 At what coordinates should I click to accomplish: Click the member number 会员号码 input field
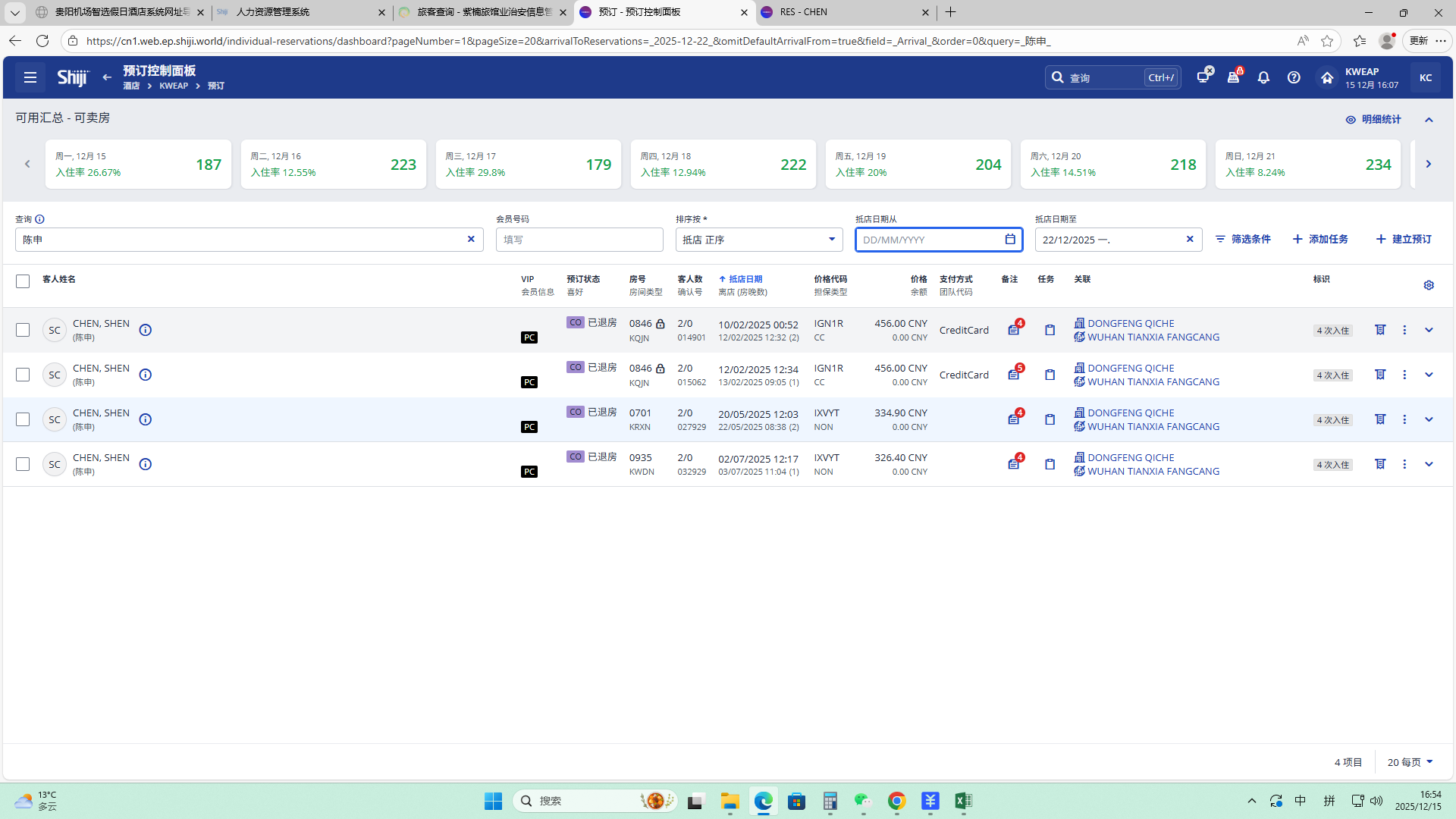(579, 240)
